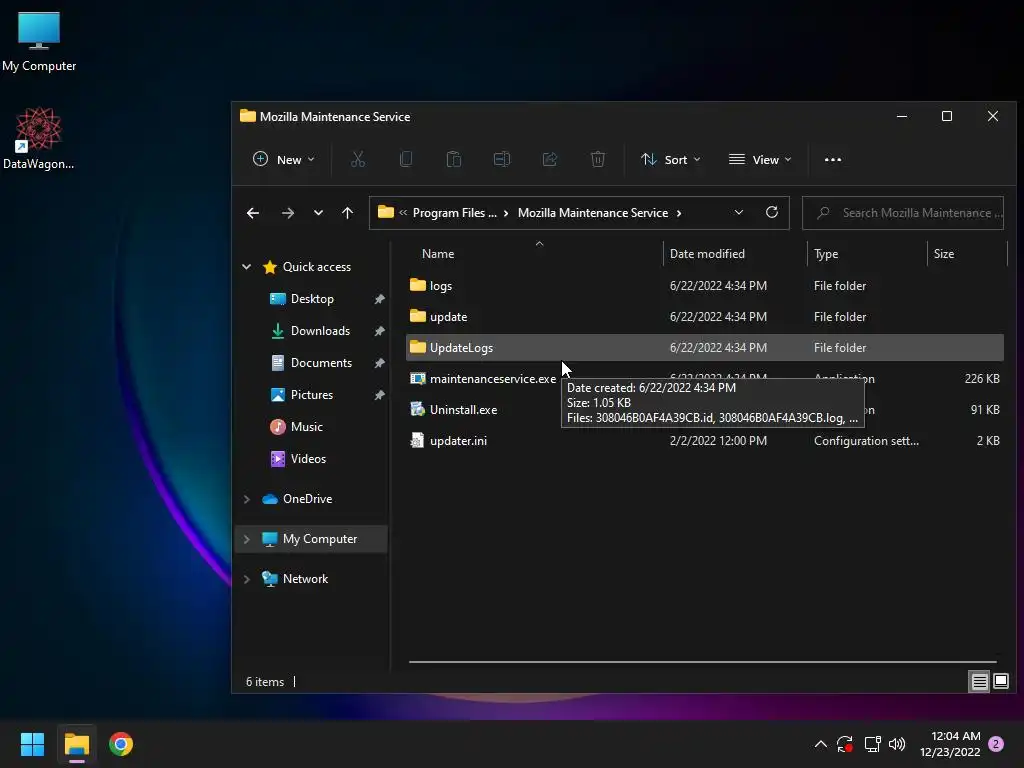Screen dimensions: 1024x768
Task: Select the logs folder
Action: [705, 285]
